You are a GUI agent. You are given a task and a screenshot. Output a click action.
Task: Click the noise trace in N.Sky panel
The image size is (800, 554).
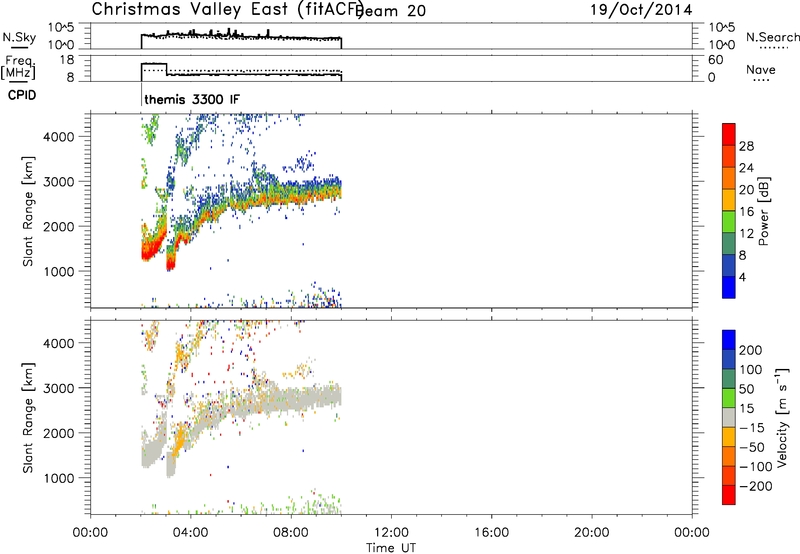point(241,38)
